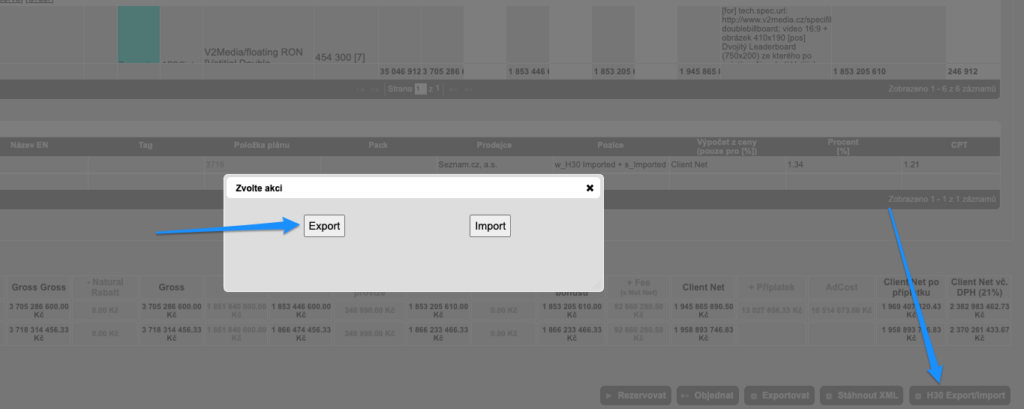1024x409 pixels.
Task: Sort by Název EN column header
Action: pos(29,145)
